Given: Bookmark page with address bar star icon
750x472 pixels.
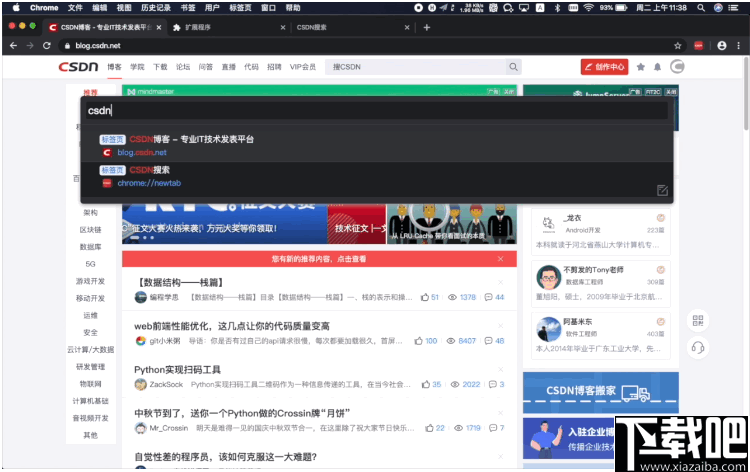Looking at the screenshot, I should (677, 46).
